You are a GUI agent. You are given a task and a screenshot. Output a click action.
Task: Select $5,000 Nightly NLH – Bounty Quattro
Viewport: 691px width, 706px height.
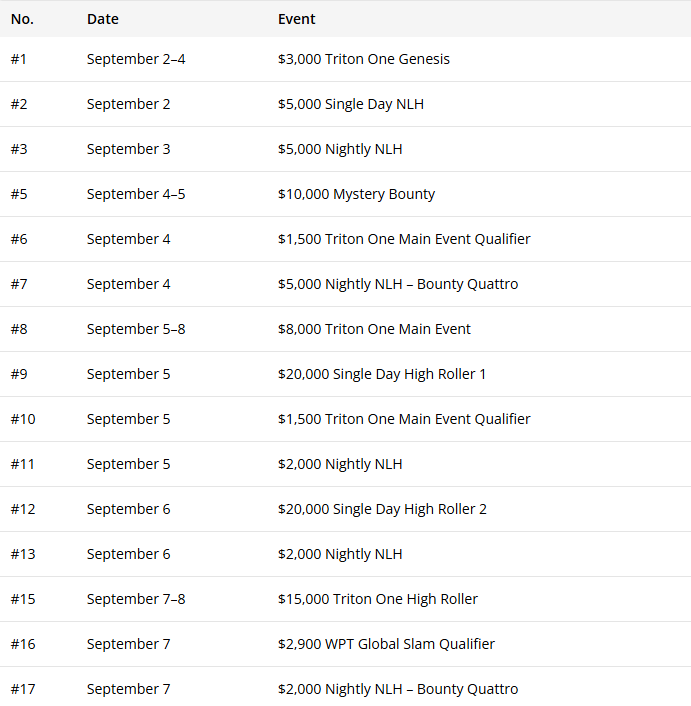point(397,284)
